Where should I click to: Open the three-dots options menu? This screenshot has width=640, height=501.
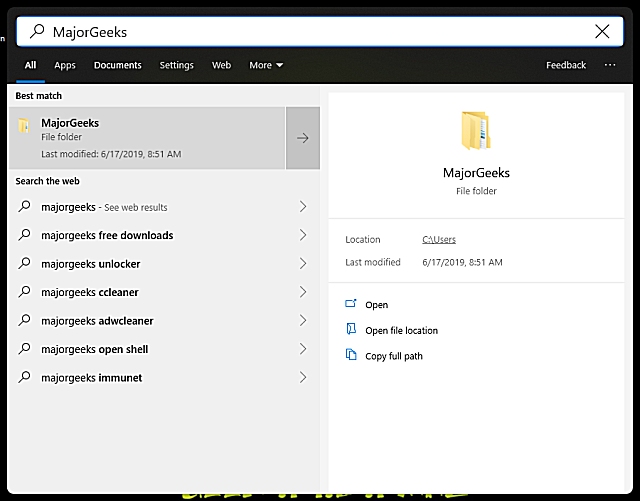tap(610, 65)
